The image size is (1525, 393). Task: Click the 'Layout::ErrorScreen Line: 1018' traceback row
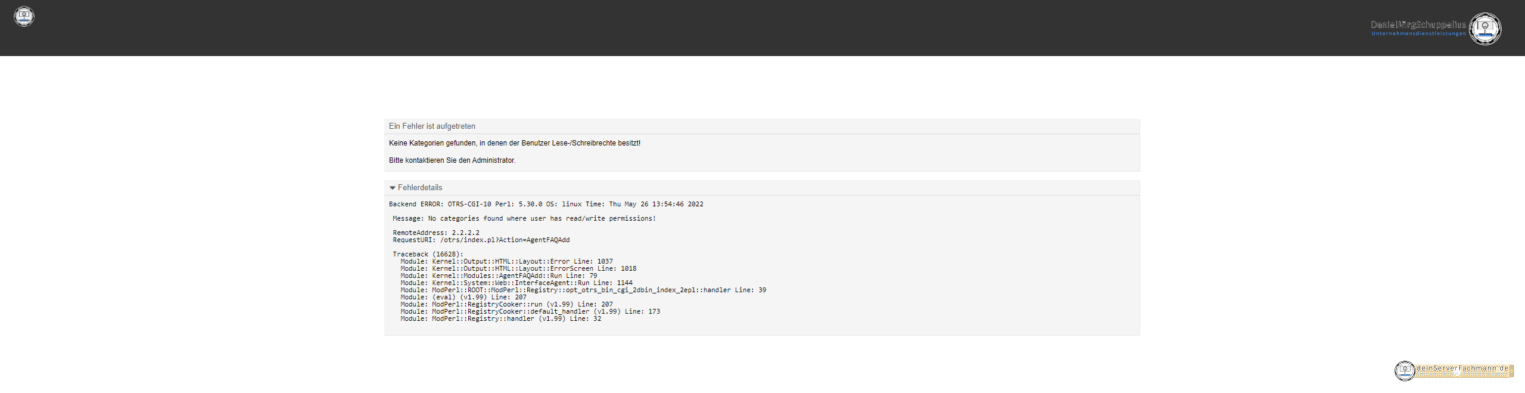coord(518,268)
